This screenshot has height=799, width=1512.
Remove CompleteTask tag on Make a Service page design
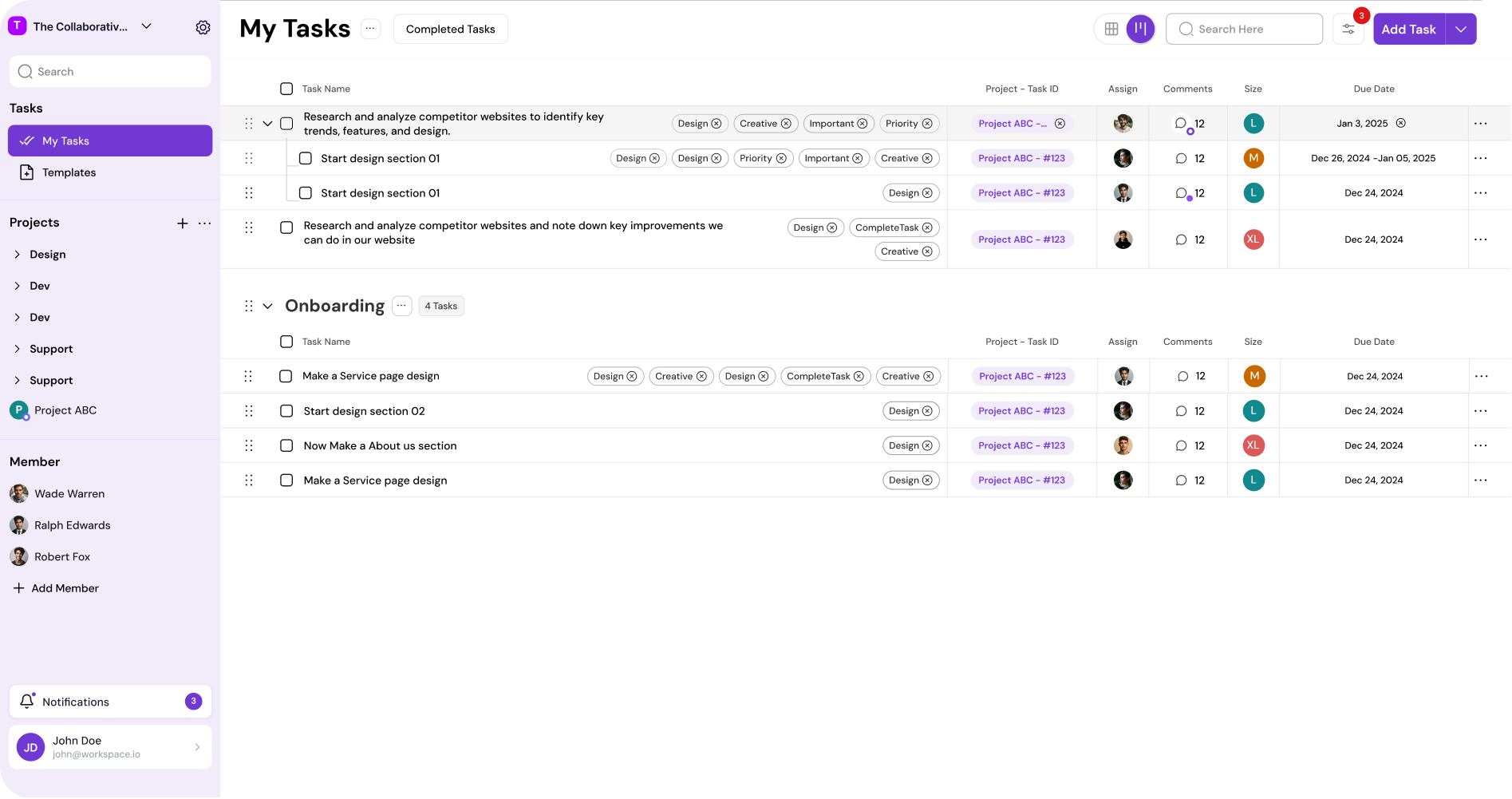point(859,377)
